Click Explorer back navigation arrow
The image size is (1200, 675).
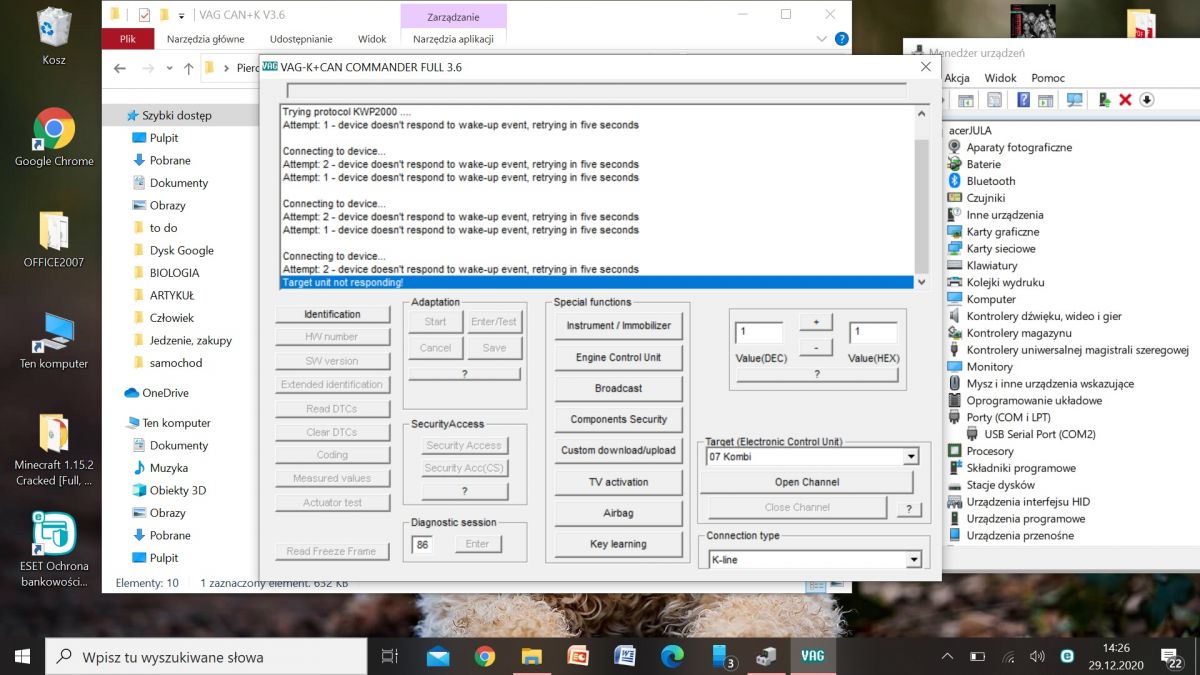click(120, 69)
